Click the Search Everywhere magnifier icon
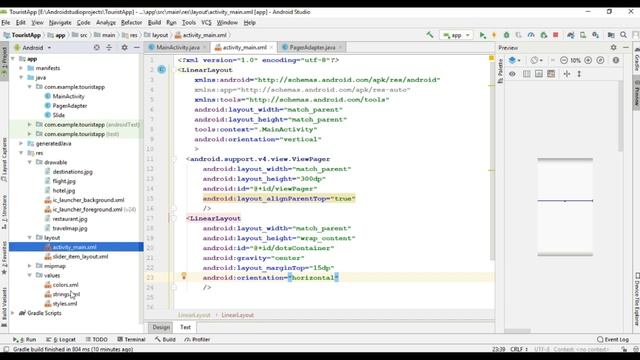This screenshot has width=640, height=360. [x=624, y=36]
